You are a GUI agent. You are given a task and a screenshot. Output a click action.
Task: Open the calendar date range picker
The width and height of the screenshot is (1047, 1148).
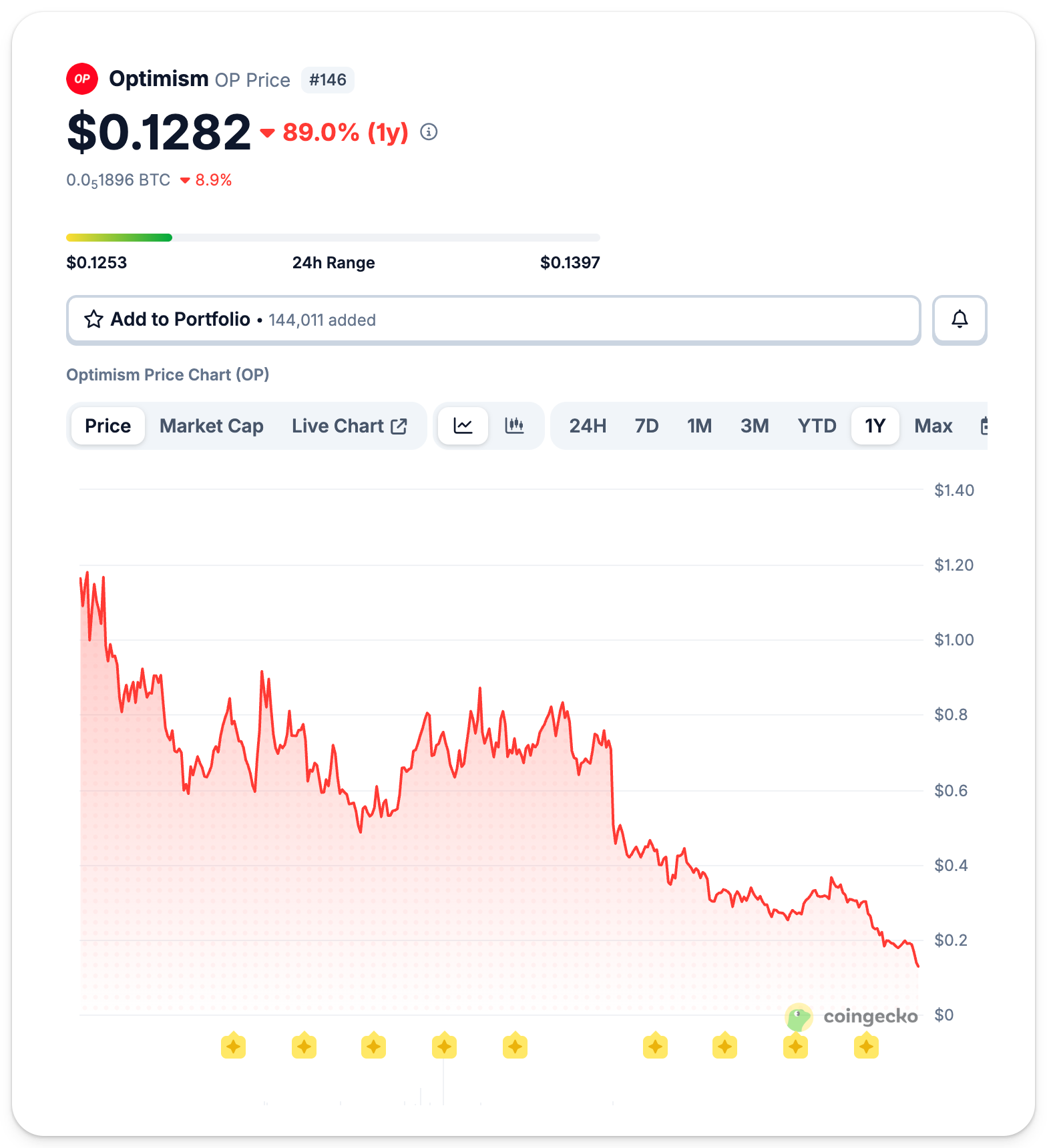coord(983,426)
